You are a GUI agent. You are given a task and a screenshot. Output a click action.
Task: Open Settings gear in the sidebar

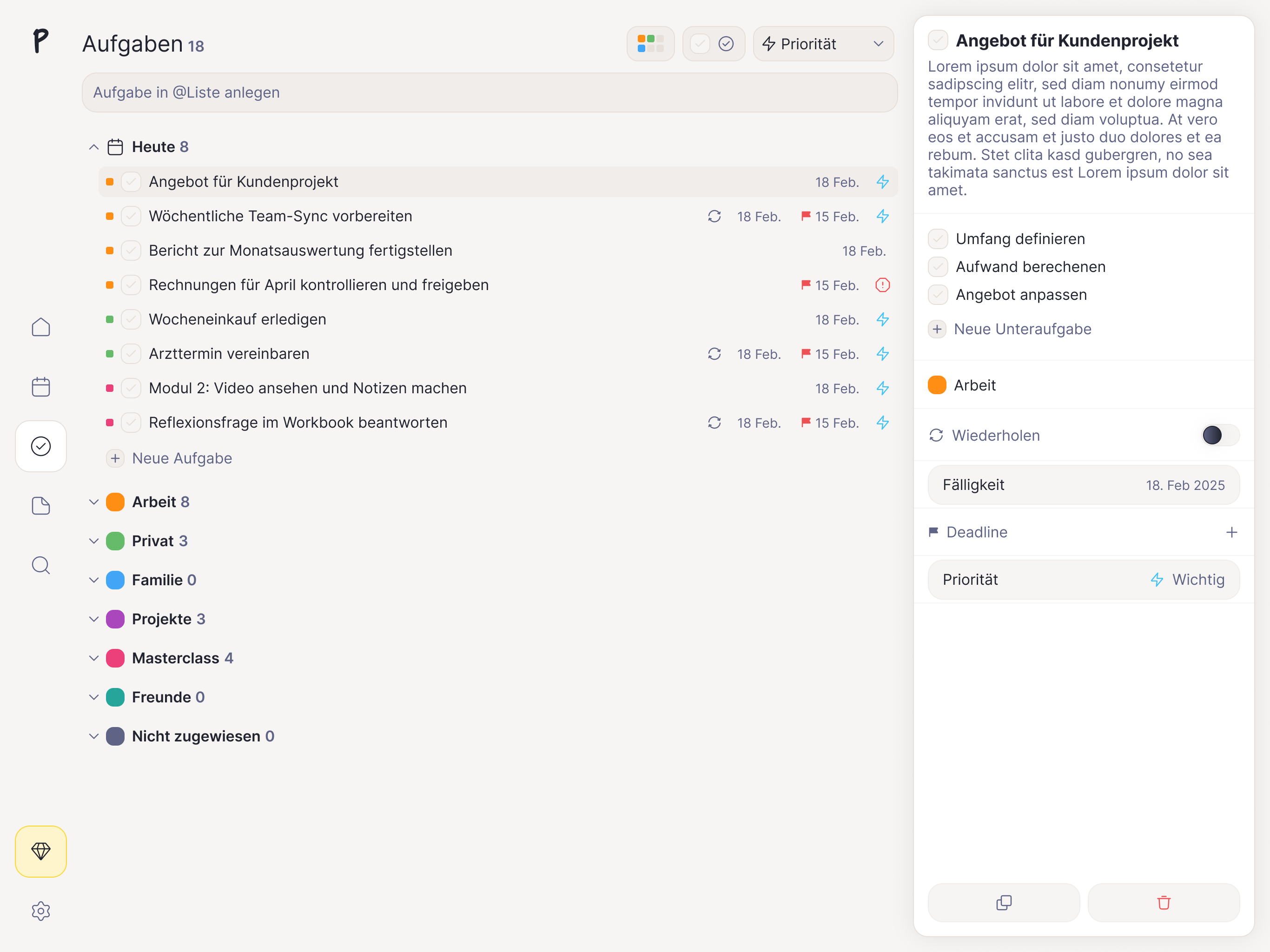pos(41,911)
